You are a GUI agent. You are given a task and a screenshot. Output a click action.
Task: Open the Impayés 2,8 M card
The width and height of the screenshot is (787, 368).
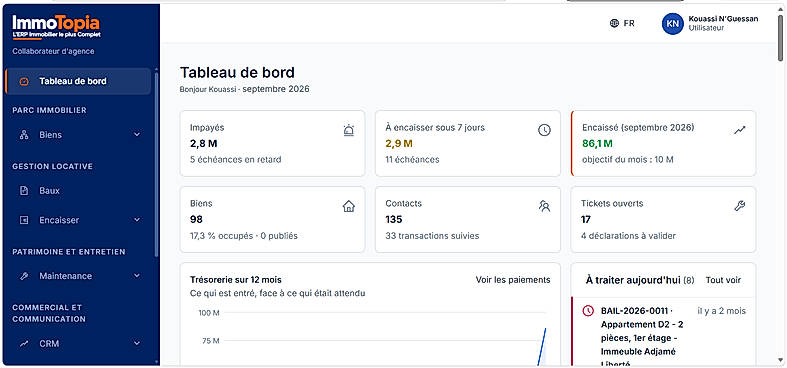tap(272, 144)
